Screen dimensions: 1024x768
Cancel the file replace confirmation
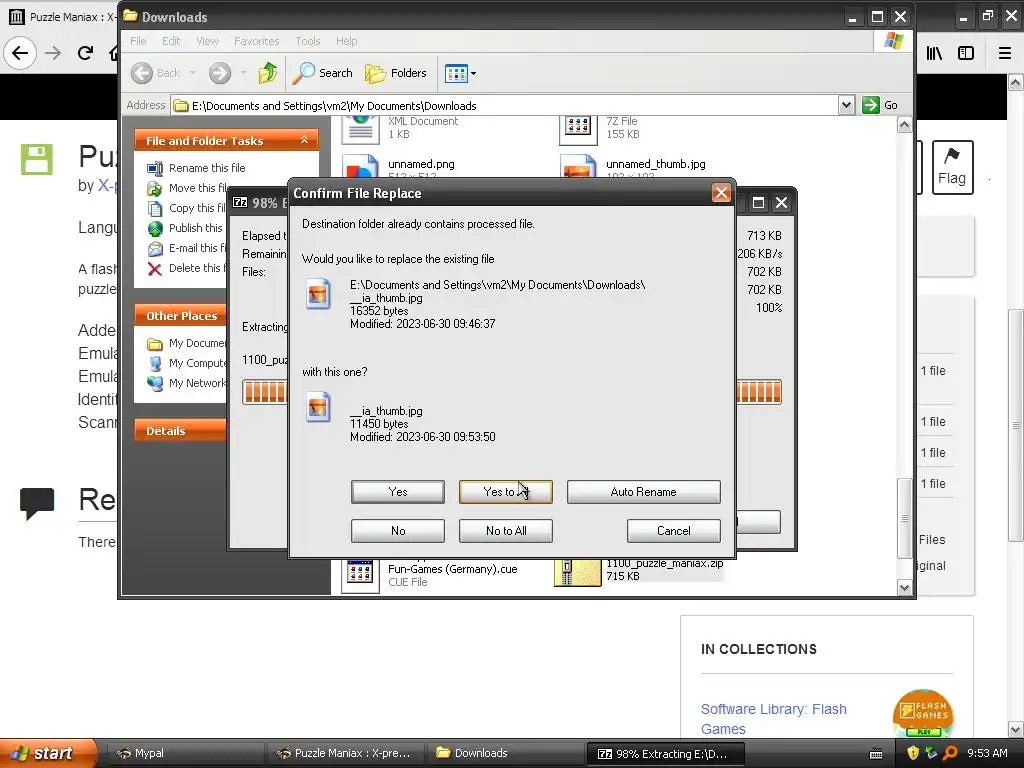pyautogui.click(x=673, y=531)
